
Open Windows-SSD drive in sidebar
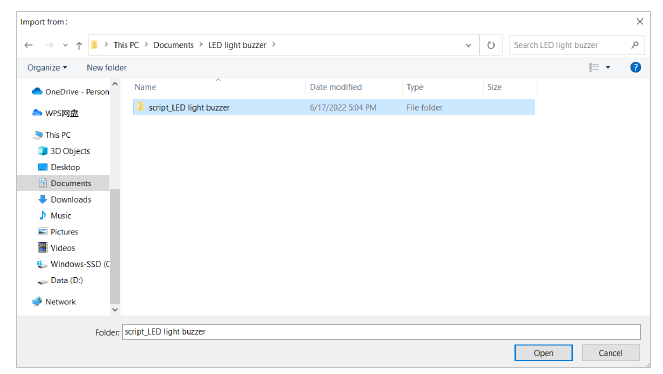pos(73,264)
